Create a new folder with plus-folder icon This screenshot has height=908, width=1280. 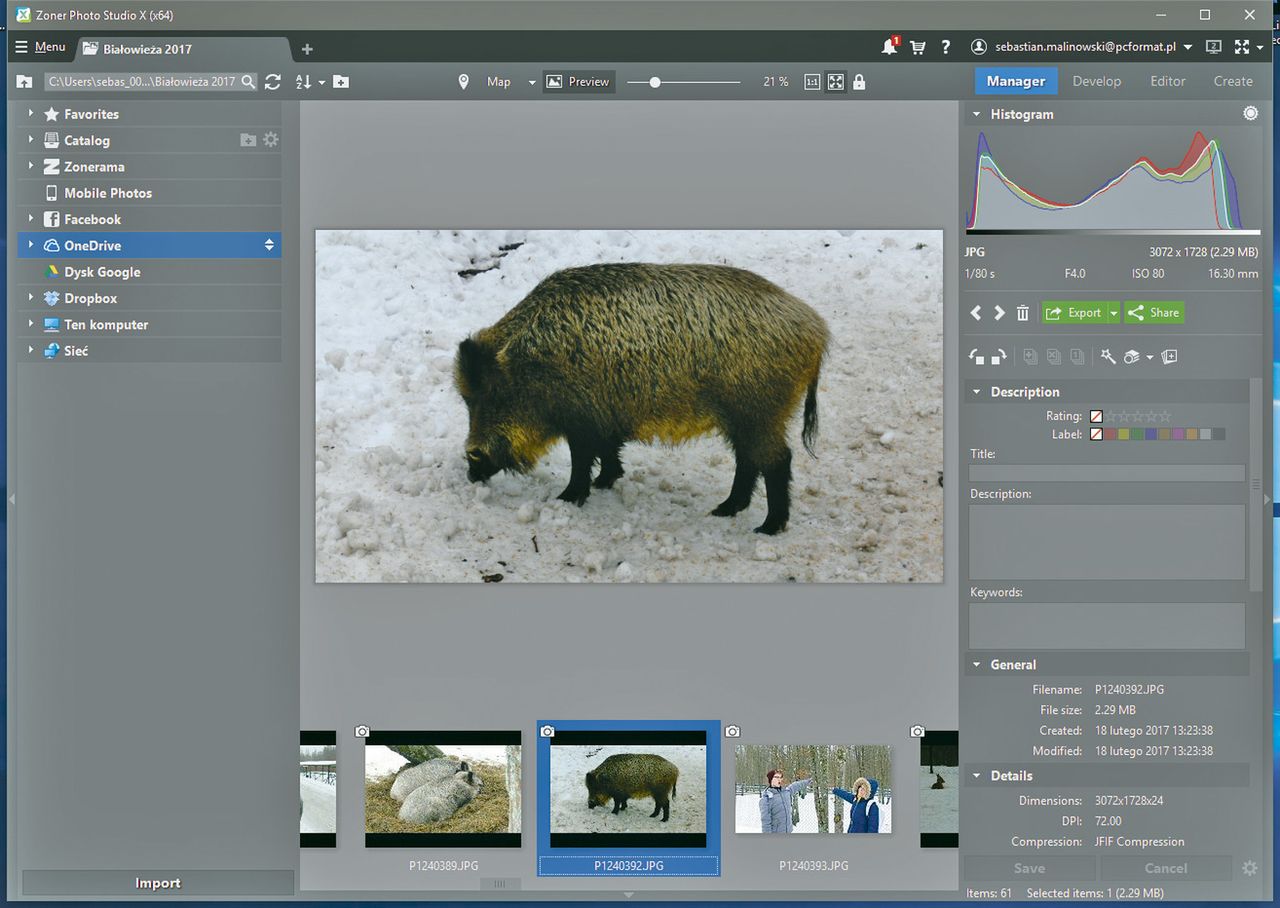tap(341, 82)
